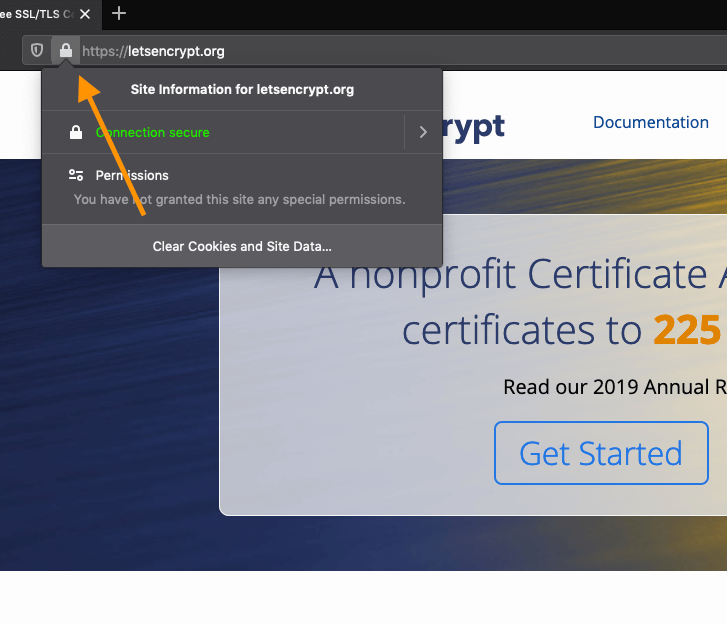Choose Clear Cookies and Site Data
727x624 pixels.
(242, 246)
